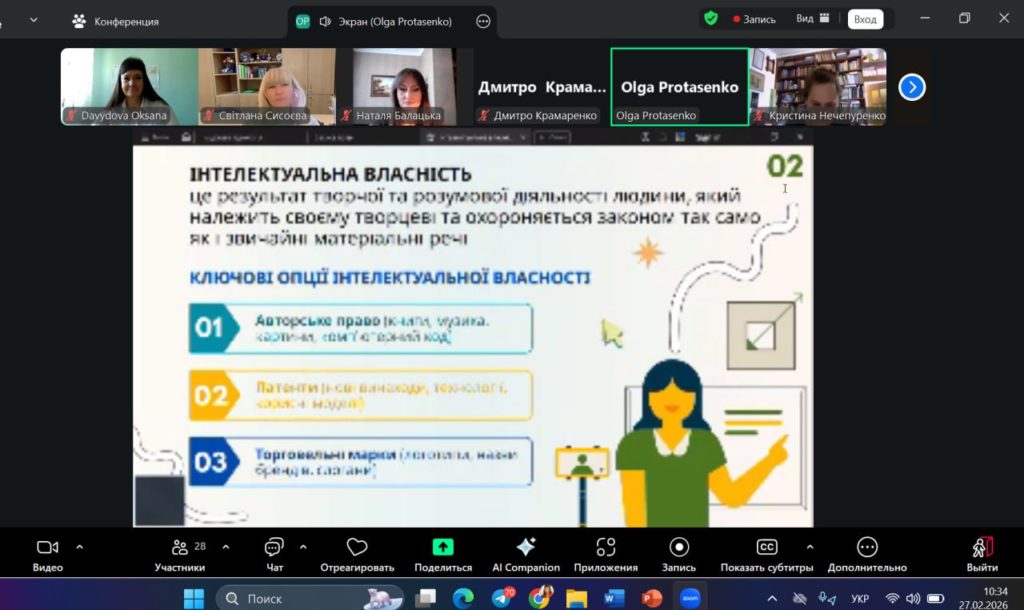Click the Вход sign-in button
This screenshot has height=610, width=1024.
[x=865, y=19]
